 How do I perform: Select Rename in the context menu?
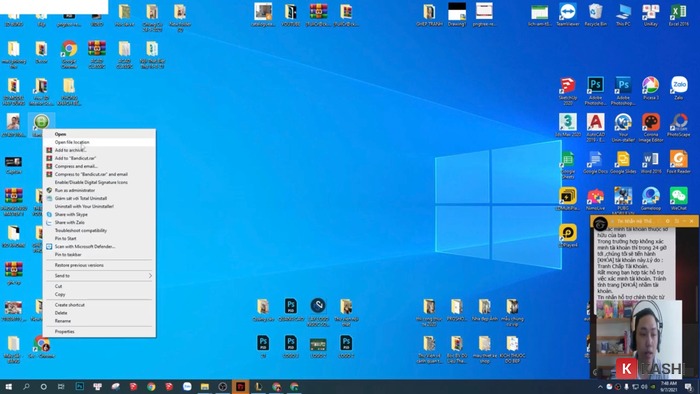pos(62,321)
